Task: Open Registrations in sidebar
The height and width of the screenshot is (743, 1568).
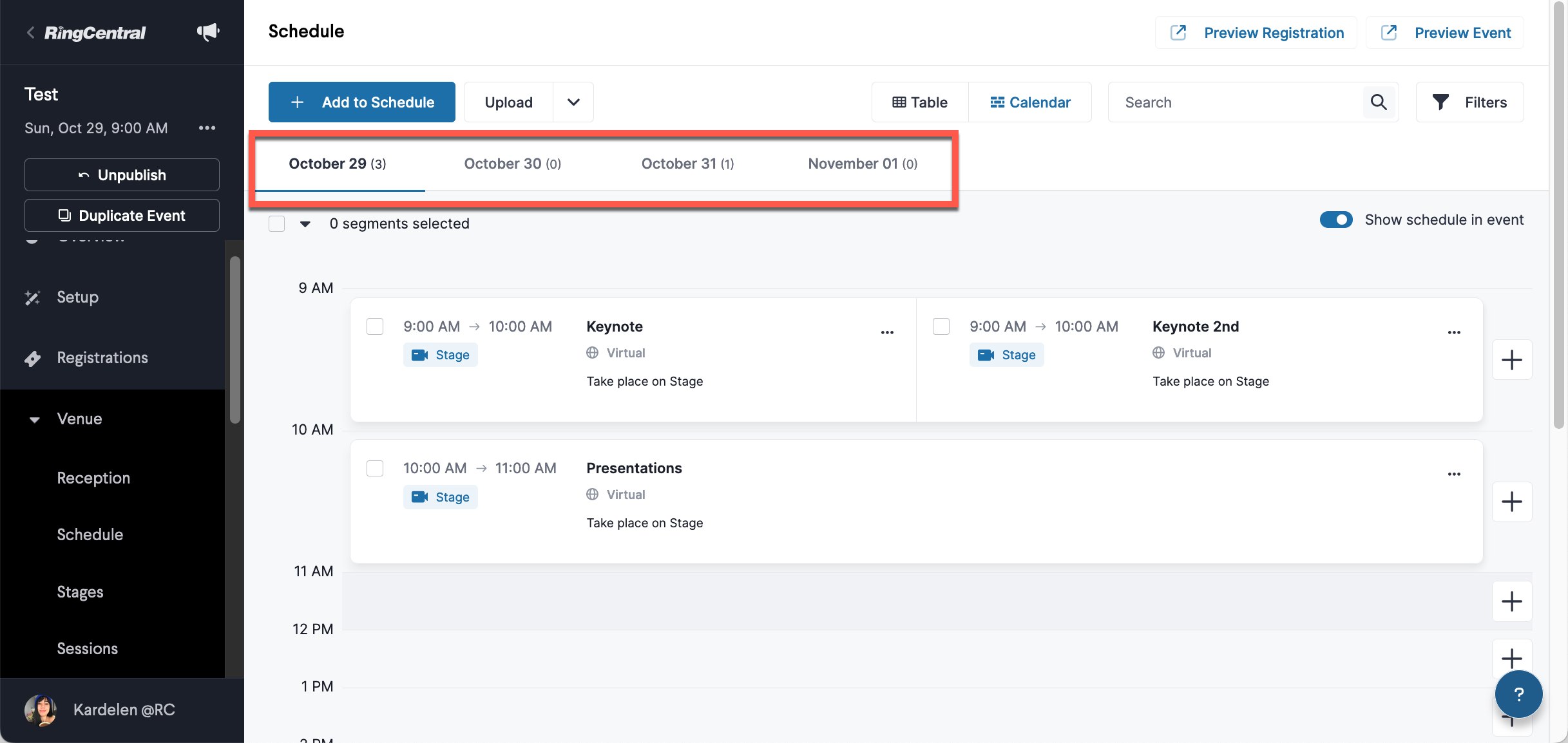Action: (102, 357)
